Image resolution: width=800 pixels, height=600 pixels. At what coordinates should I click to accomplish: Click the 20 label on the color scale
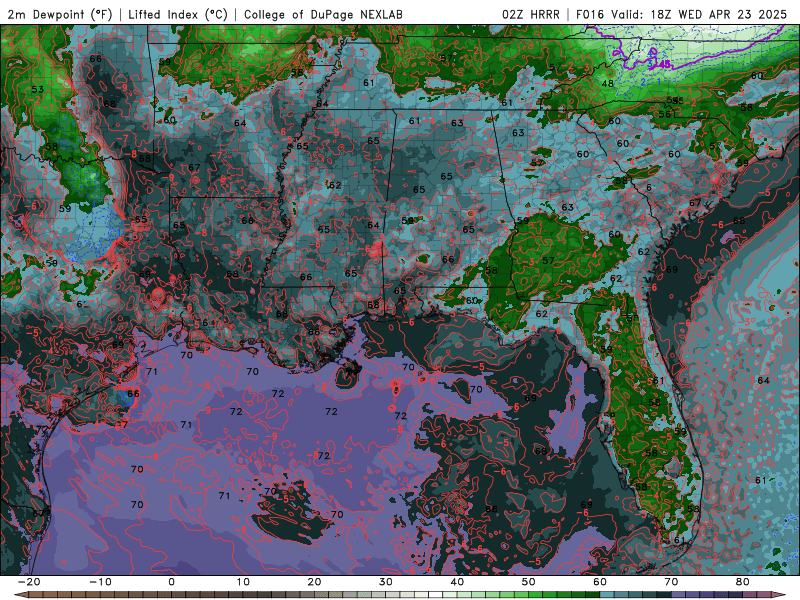314,582
